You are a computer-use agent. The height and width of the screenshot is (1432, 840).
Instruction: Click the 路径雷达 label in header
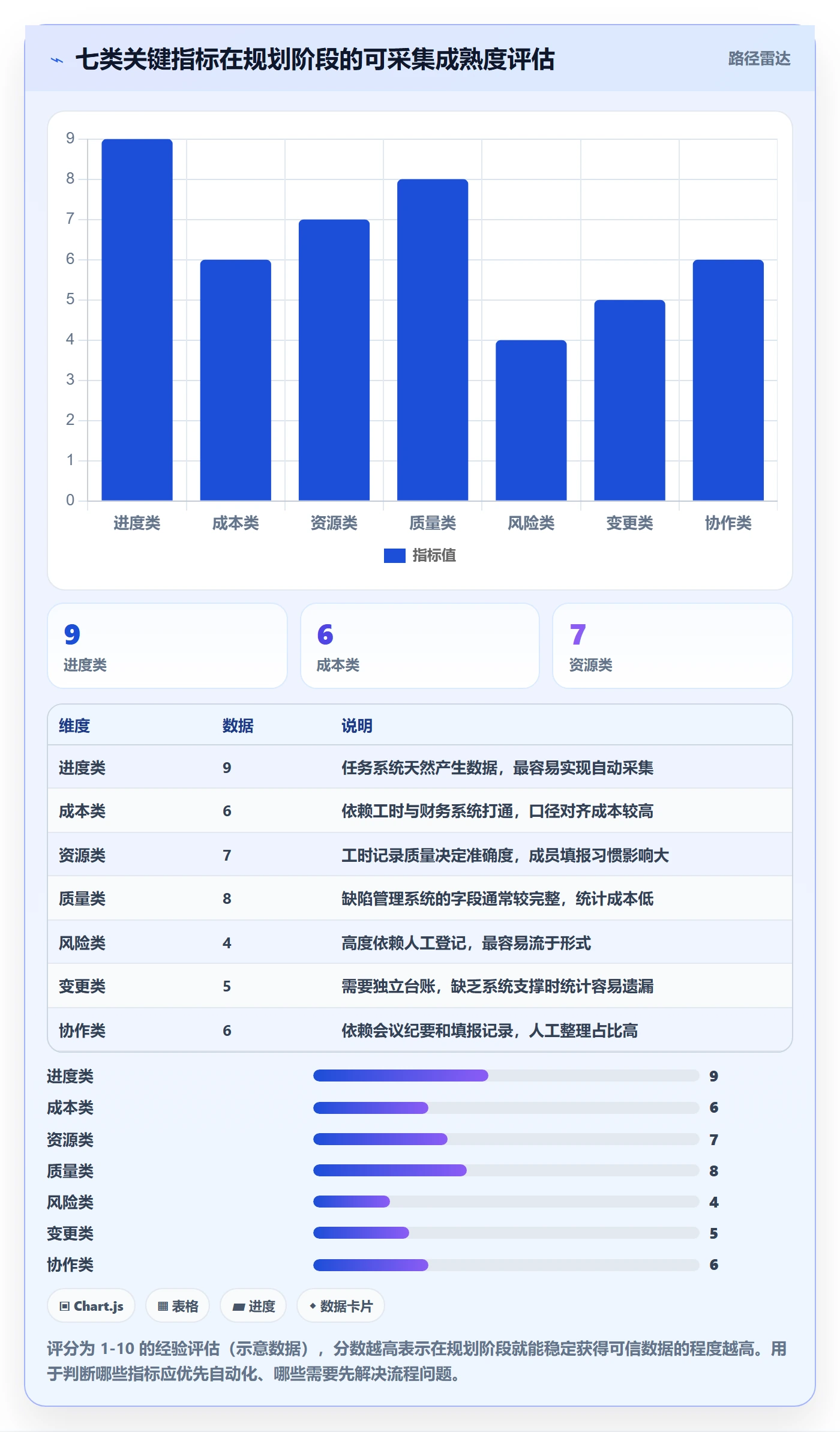pos(759,59)
